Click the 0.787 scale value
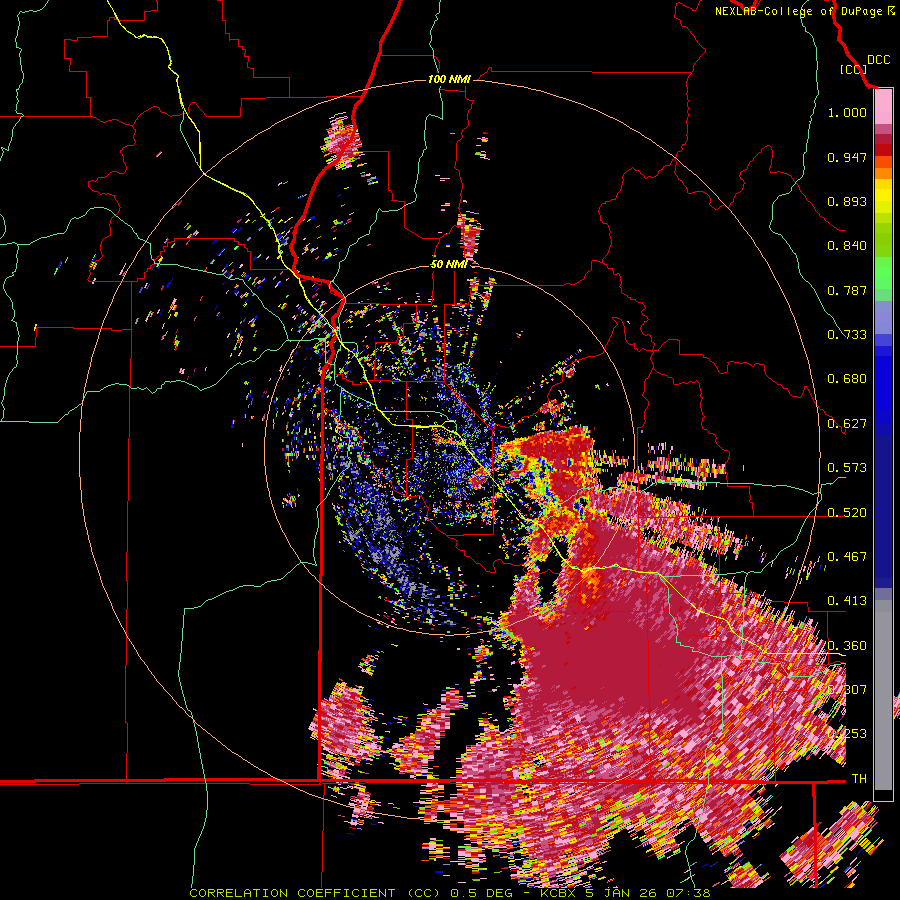The height and width of the screenshot is (900, 900). (x=847, y=290)
